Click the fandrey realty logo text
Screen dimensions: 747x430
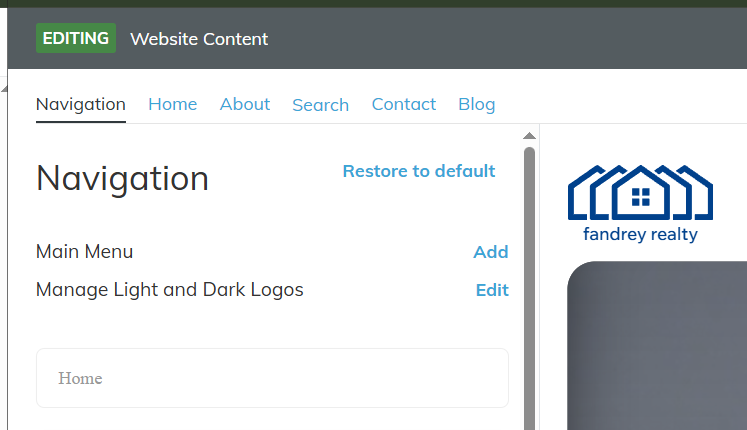pos(640,234)
